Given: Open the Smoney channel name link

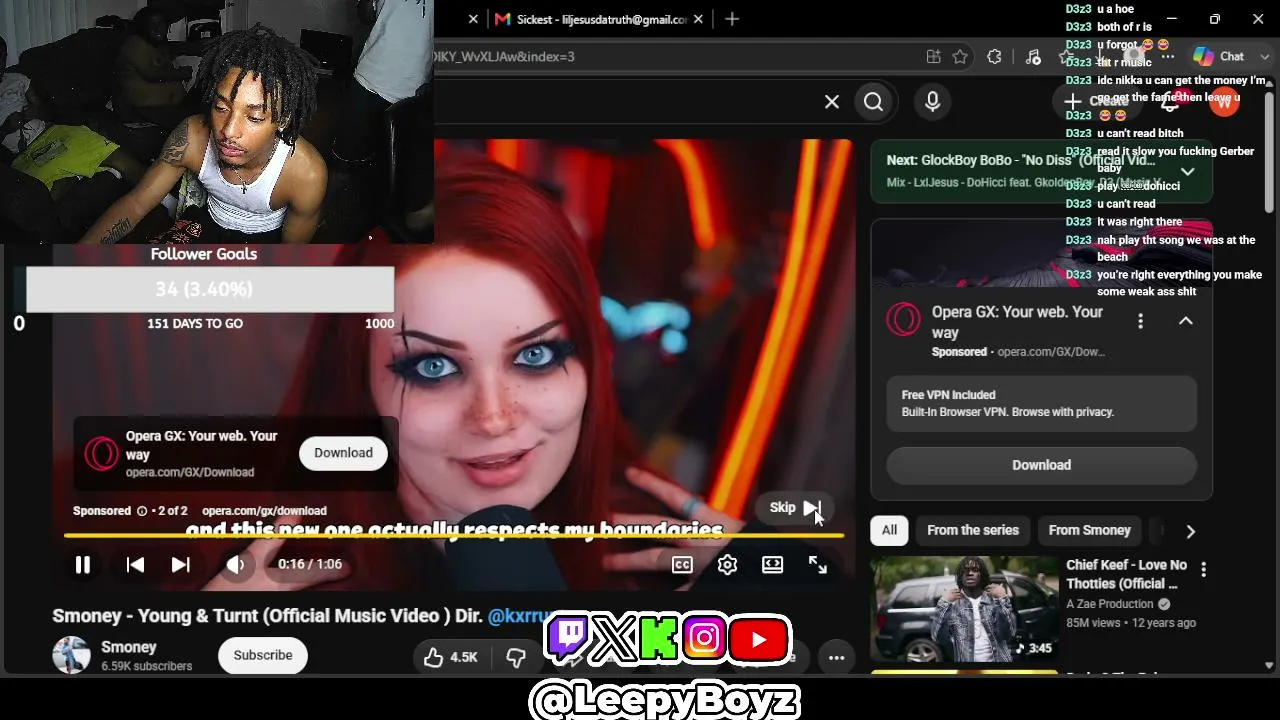Looking at the screenshot, I should click(129, 647).
